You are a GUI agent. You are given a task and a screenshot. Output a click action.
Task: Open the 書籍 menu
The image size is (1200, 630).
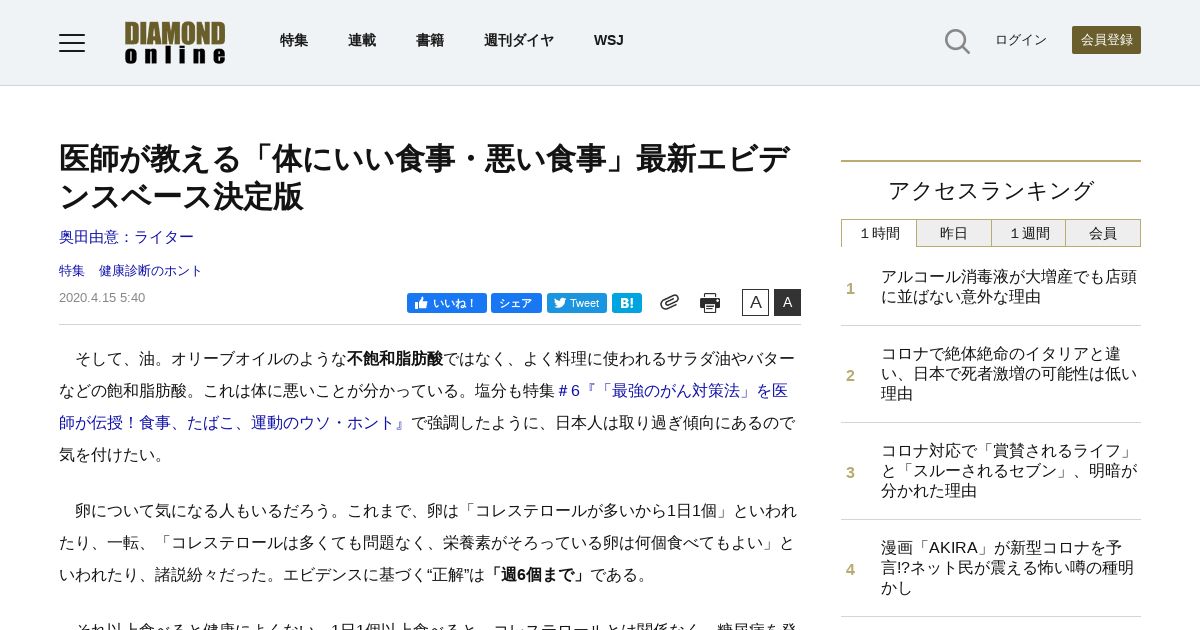pos(430,40)
